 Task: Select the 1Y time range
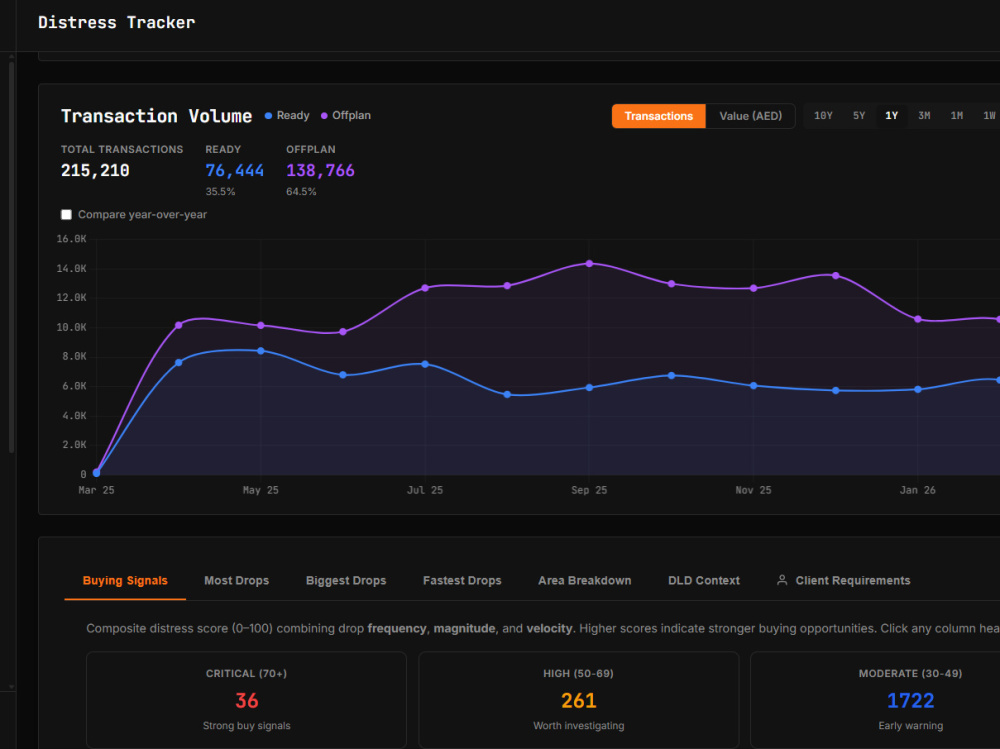coord(891,116)
